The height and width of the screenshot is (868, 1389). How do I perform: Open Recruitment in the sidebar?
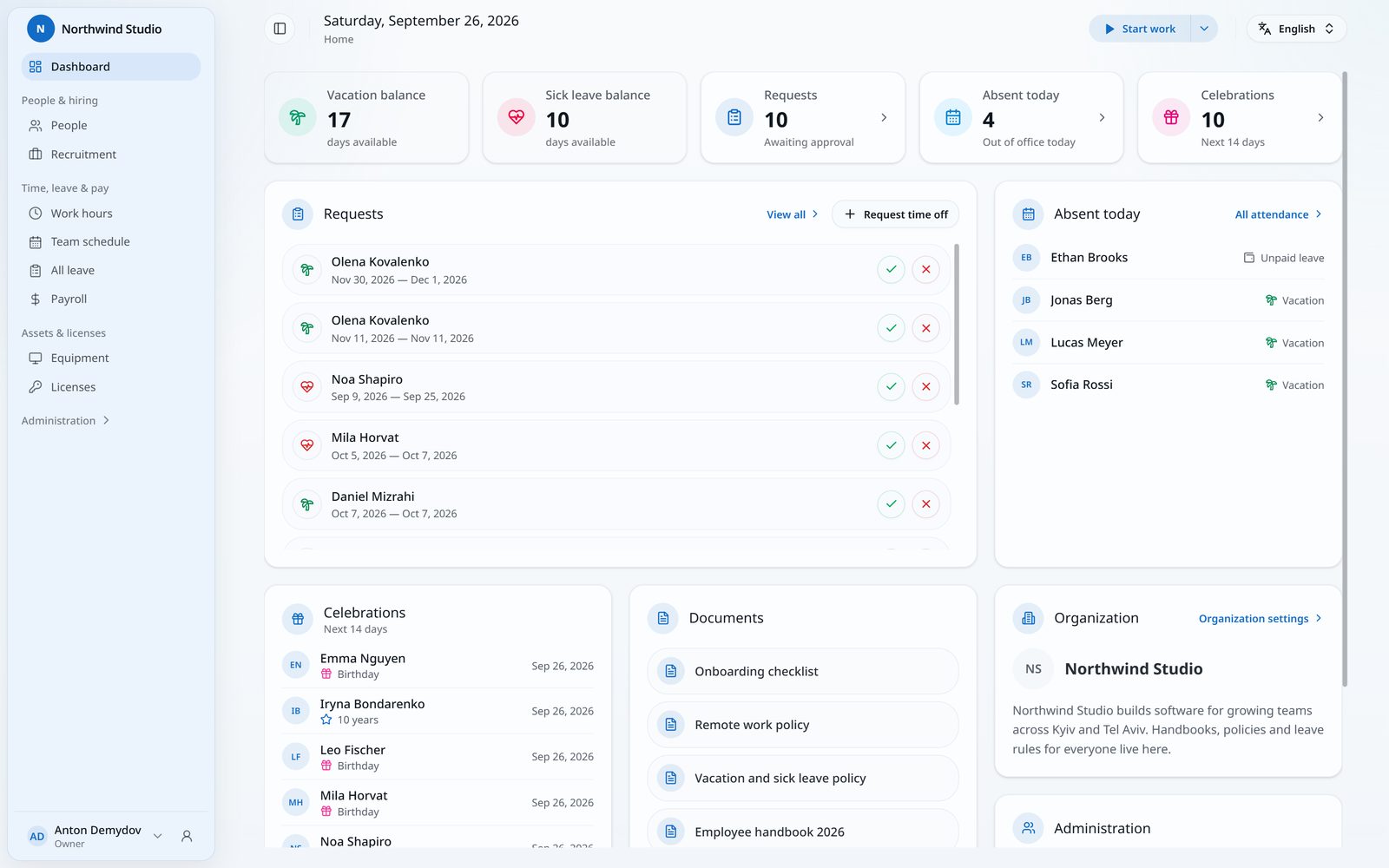111,155
